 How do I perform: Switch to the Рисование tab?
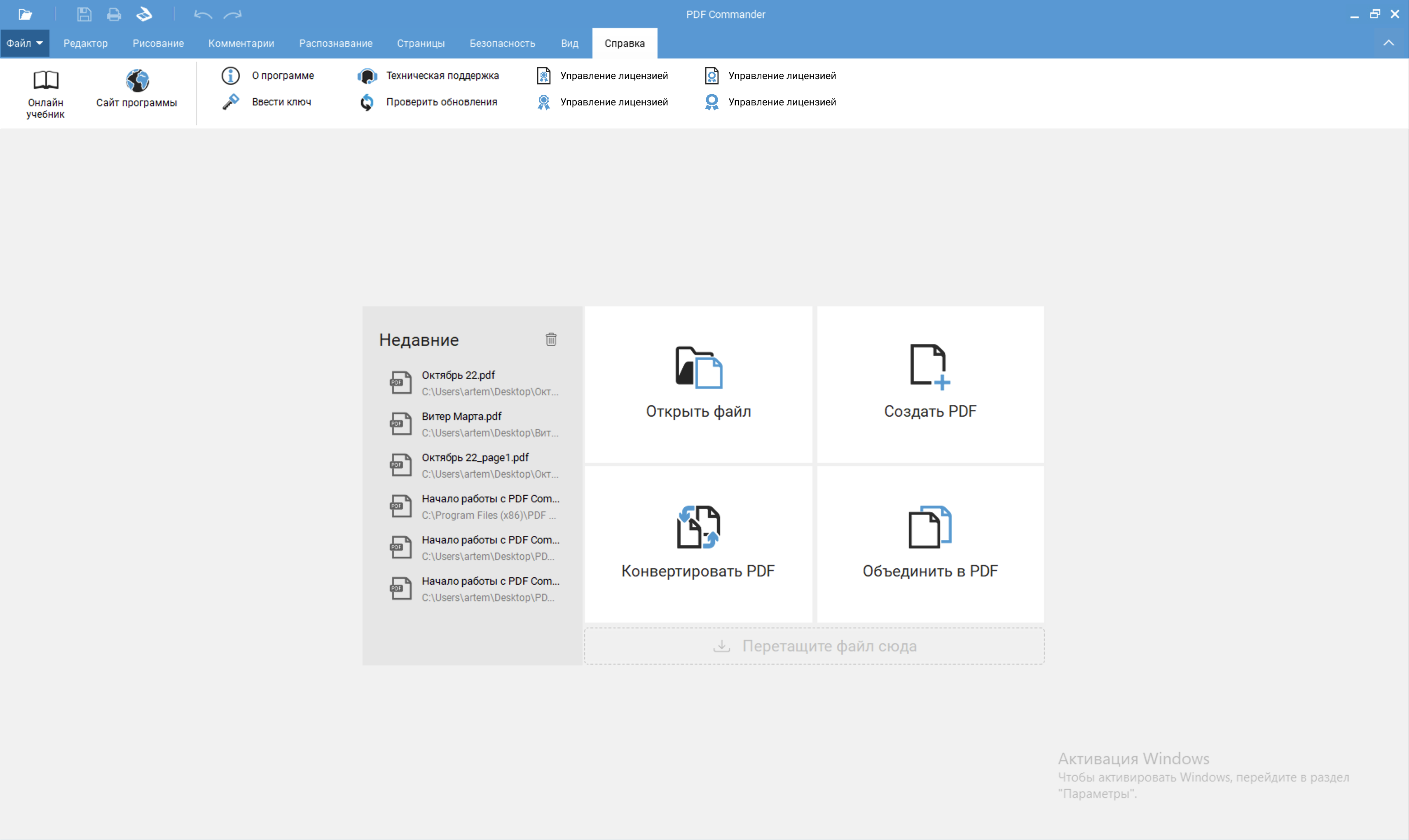tap(158, 43)
